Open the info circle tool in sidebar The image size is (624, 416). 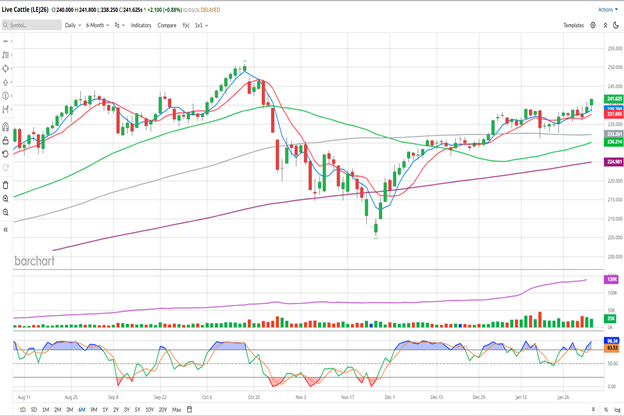point(6,96)
